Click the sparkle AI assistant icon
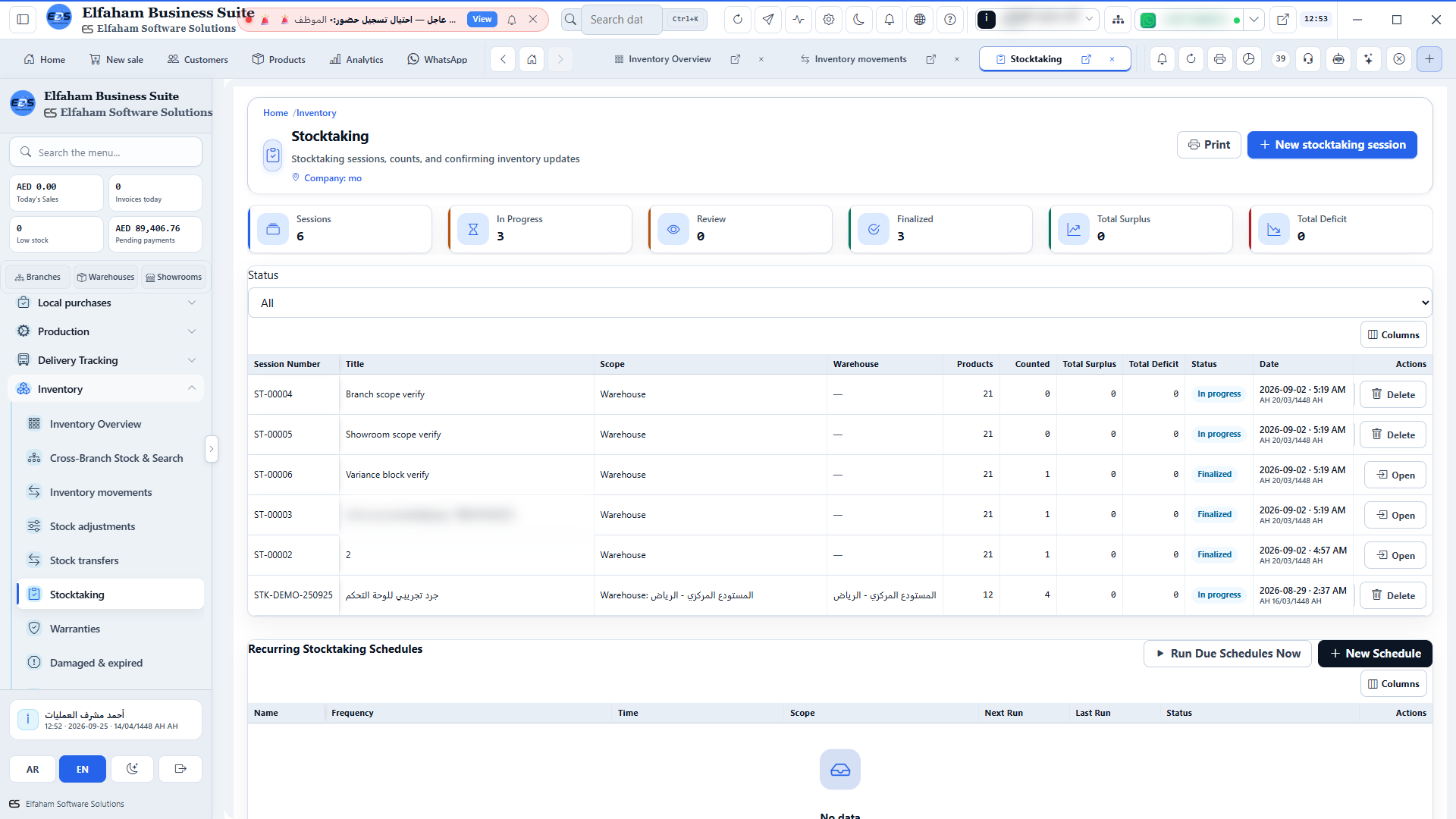This screenshot has width=1456, height=819. tap(1368, 59)
